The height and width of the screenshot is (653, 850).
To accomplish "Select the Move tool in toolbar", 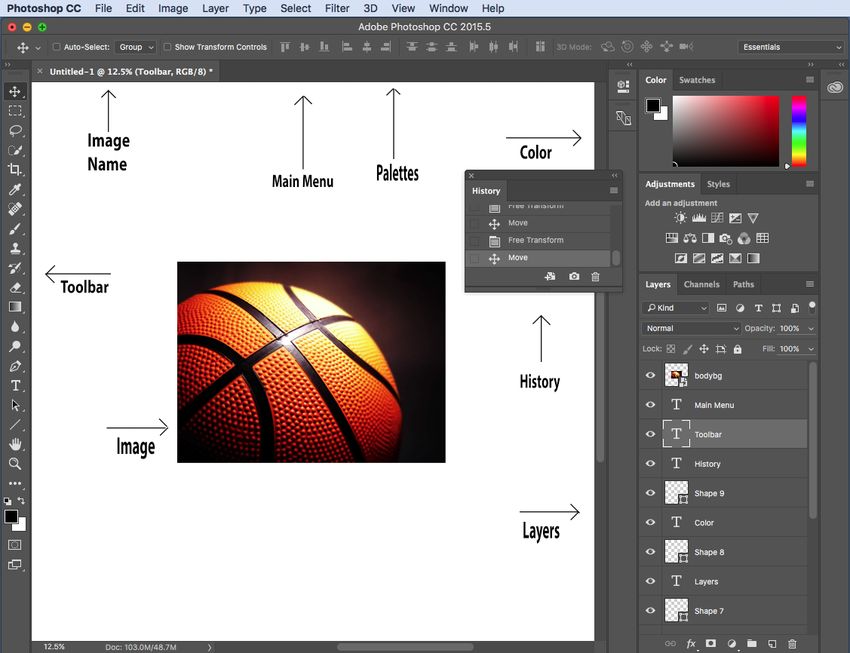I will (x=15, y=92).
